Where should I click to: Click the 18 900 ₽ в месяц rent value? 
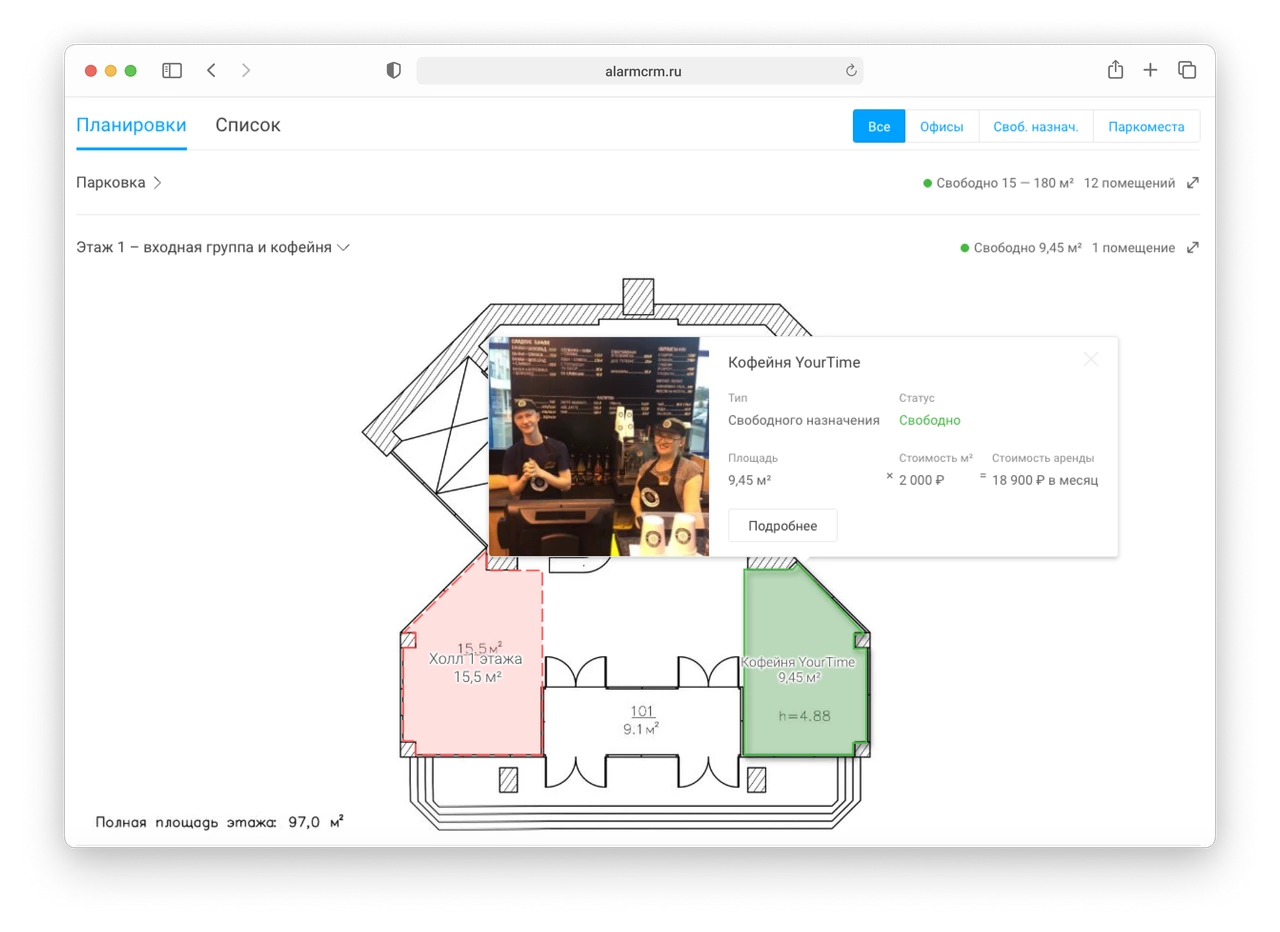click(1045, 480)
